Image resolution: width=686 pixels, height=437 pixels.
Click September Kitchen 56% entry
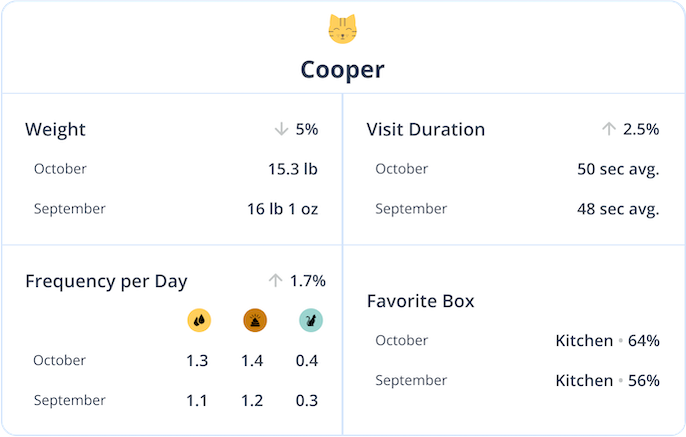coord(607,381)
